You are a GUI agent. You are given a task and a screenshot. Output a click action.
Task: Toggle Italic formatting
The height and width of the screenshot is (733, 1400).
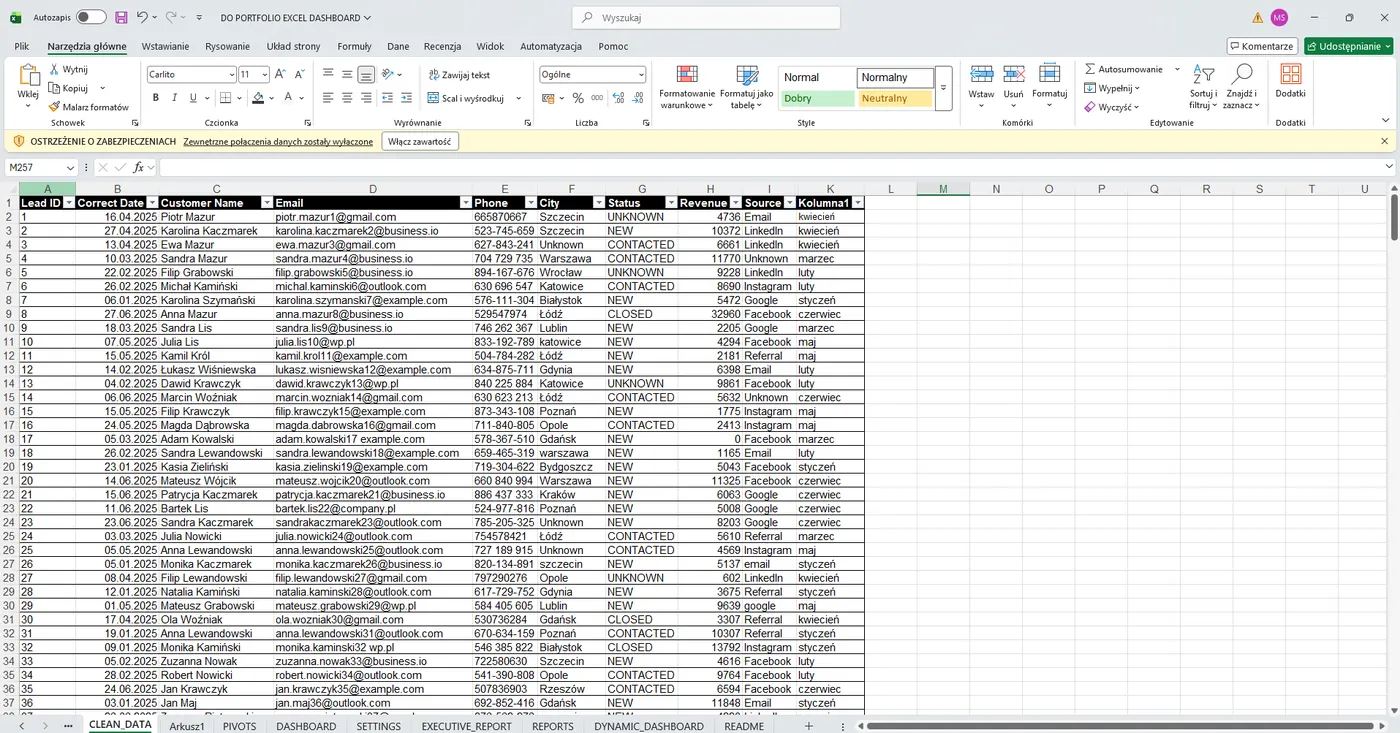coord(175,98)
